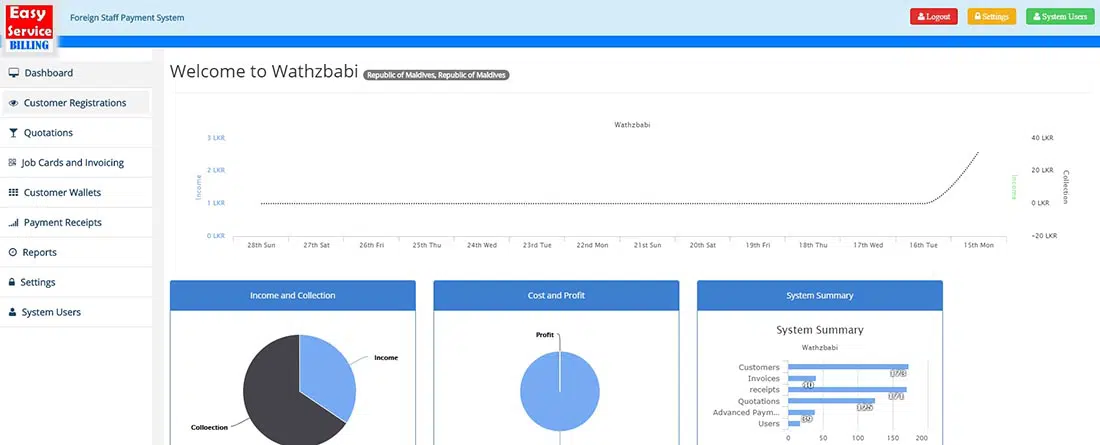1100x445 pixels.
Task: Select the Cost and Profit panel header
Action: coord(556,296)
